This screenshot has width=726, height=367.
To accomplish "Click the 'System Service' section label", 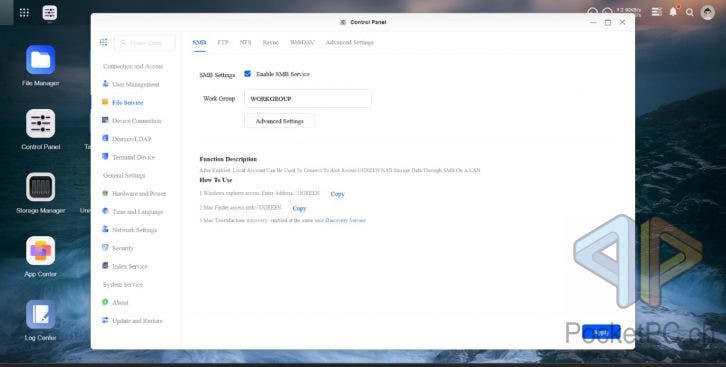I will (x=123, y=284).
